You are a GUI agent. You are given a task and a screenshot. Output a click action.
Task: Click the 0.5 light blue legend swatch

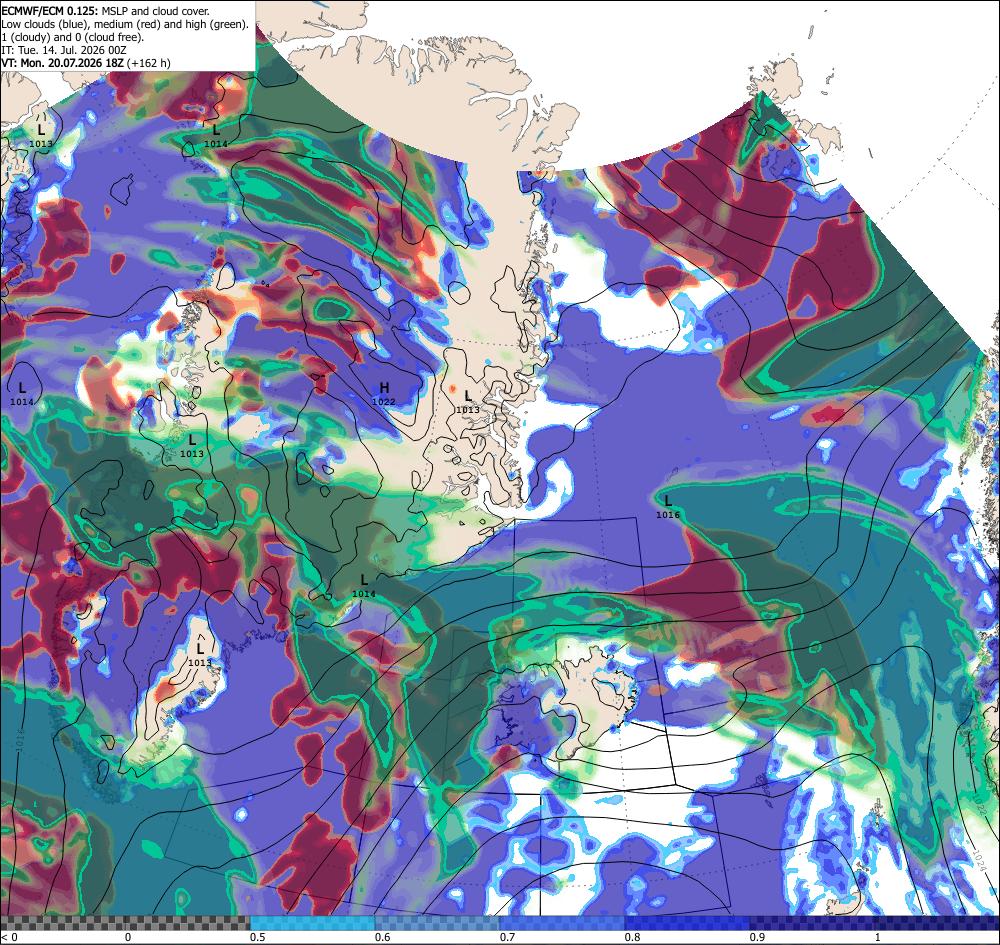(x=312, y=923)
